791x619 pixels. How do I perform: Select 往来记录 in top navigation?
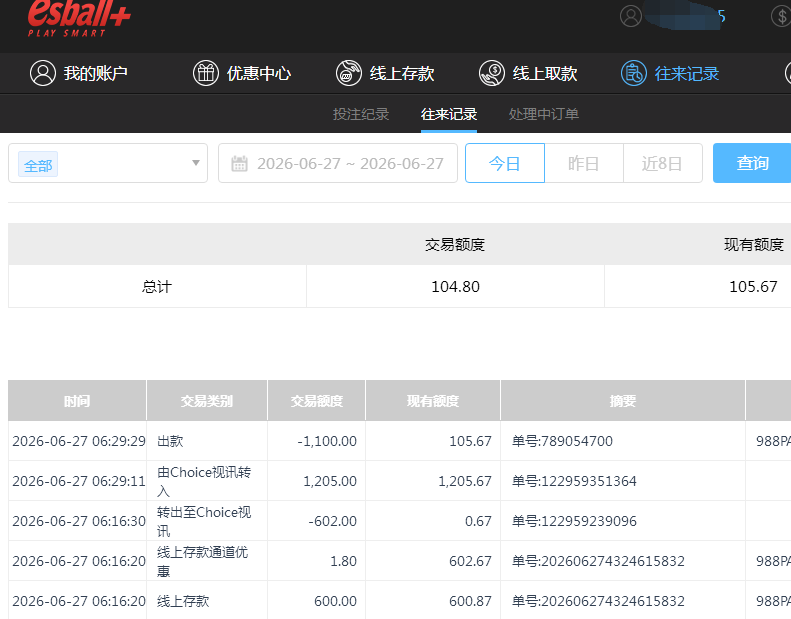(670, 73)
